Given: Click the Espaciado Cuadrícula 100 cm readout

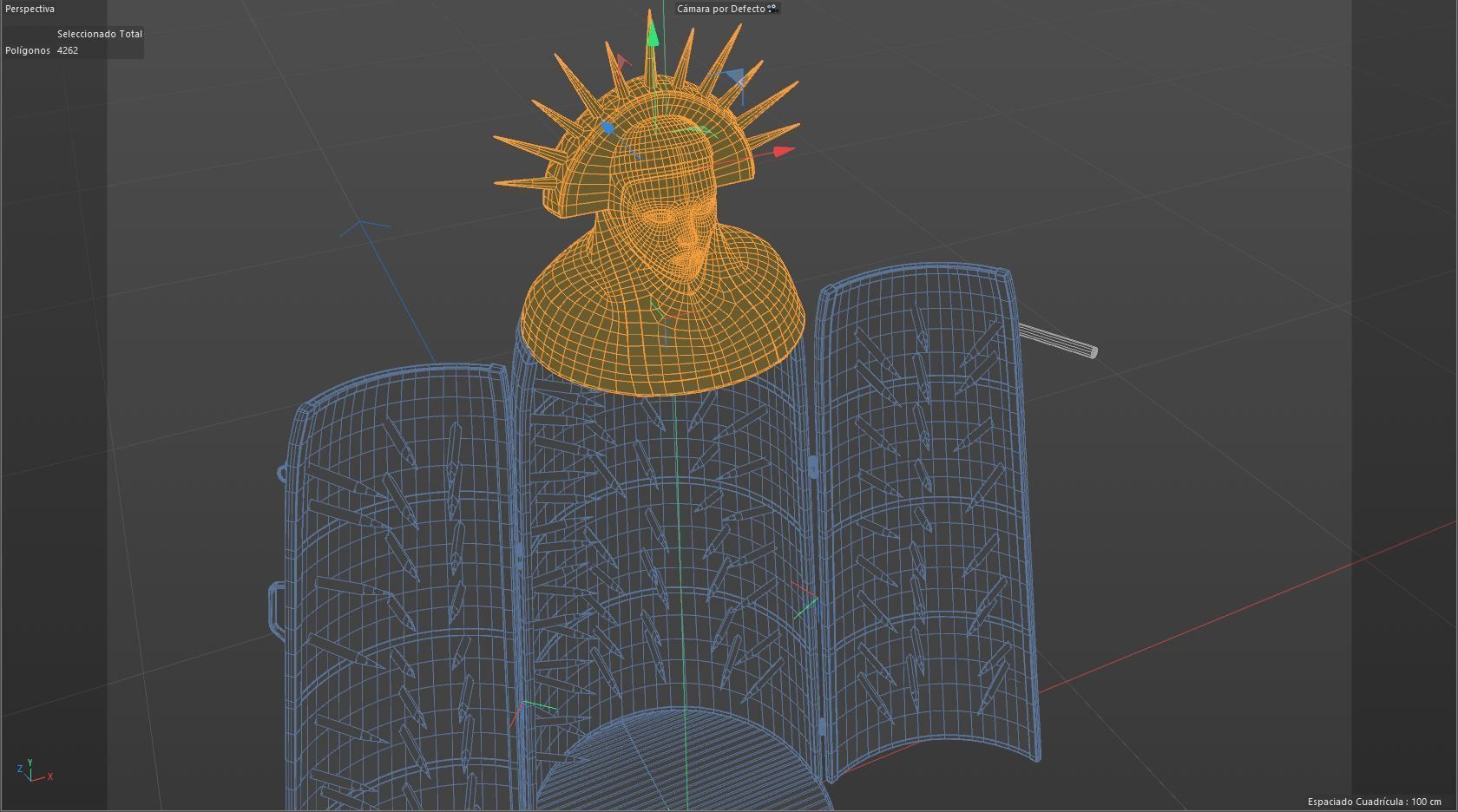Looking at the screenshot, I should coord(1375,802).
